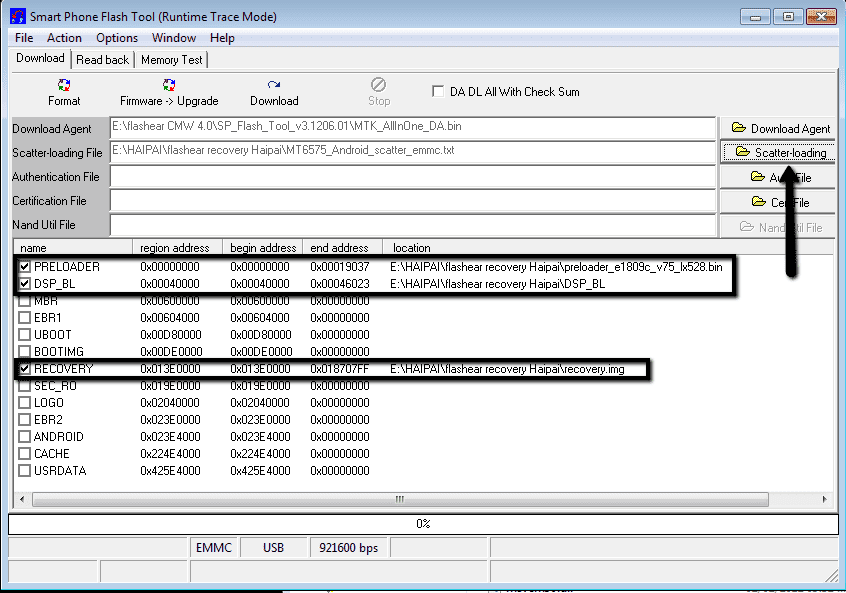Open the Options menu
846x593 pixels.
coord(117,38)
